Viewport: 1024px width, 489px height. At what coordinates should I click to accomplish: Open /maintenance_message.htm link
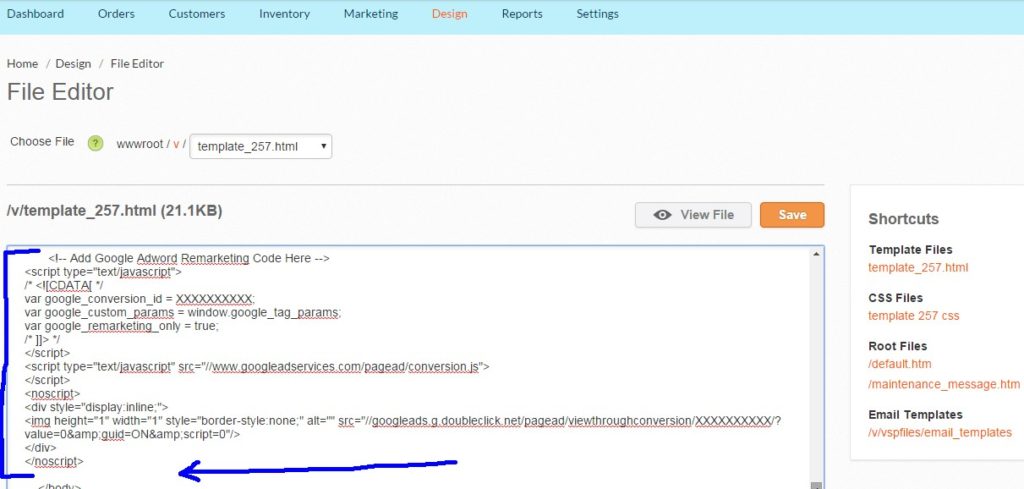tap(944, 384)
